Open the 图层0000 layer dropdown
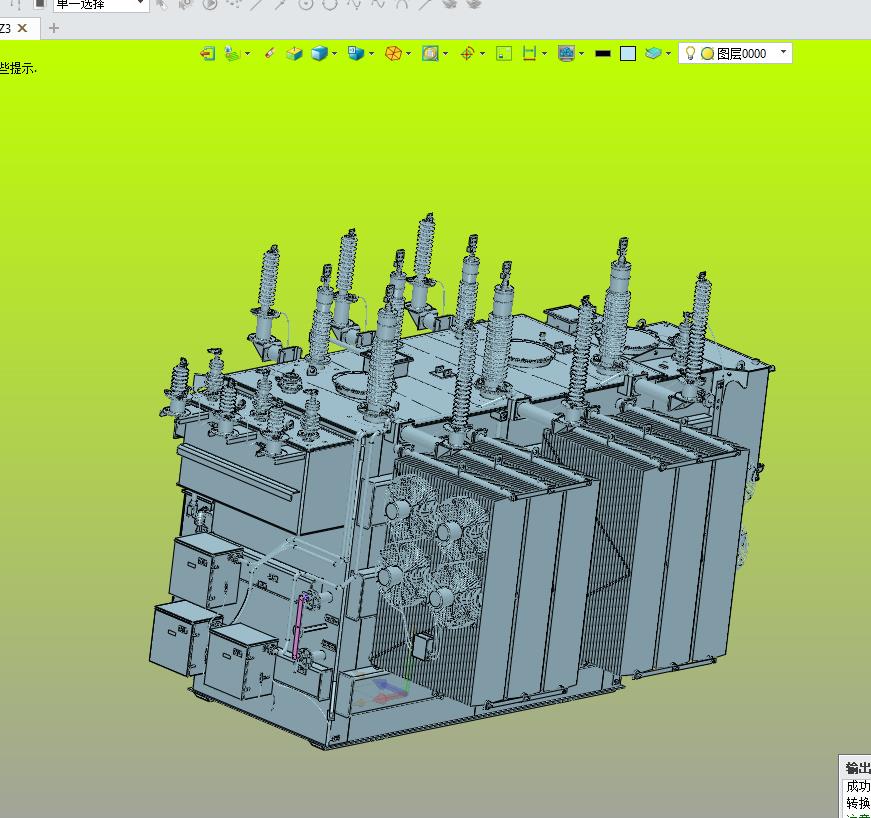The width and height of the screenshot is (871, 818). (783, 52)
